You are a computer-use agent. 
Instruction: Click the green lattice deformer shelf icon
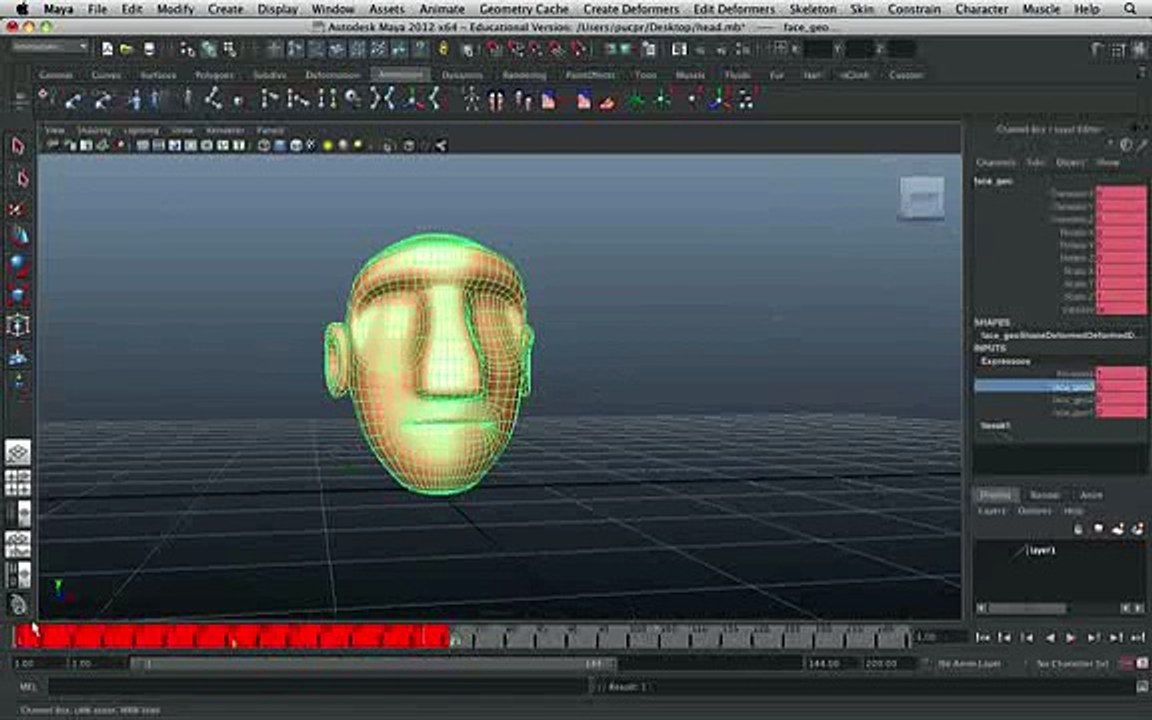(636, 99)
